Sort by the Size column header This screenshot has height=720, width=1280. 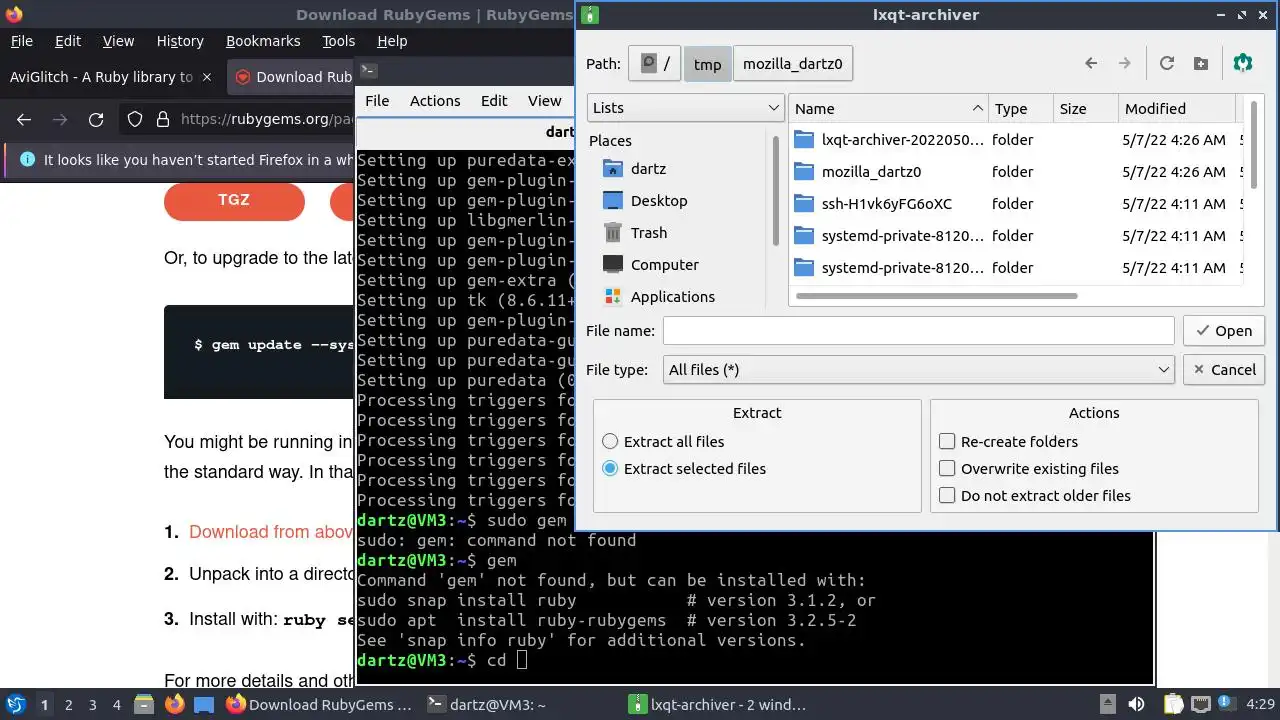click(1085, 109)
